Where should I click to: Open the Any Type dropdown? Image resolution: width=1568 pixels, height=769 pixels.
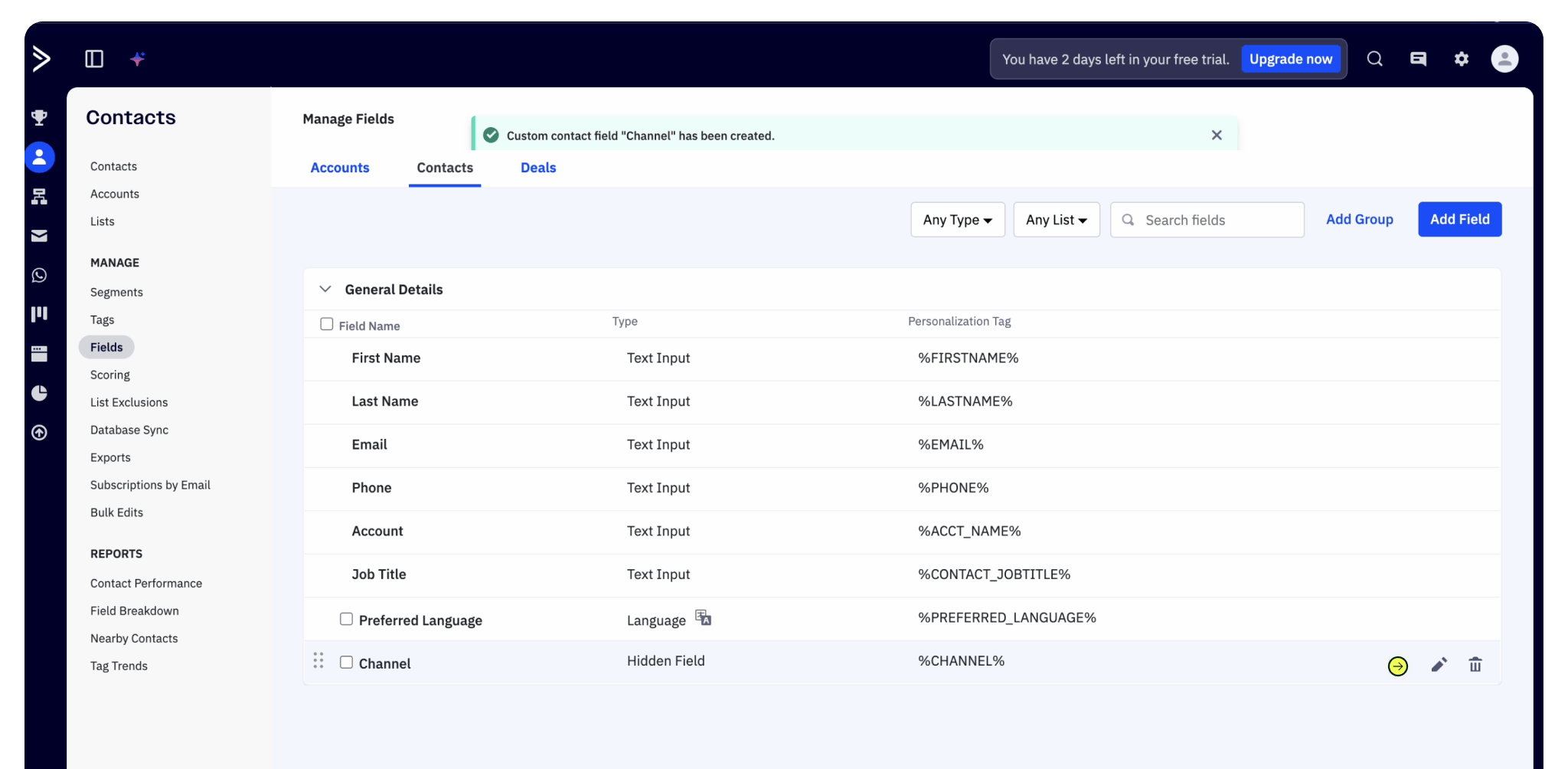click(x=958, y=220)
